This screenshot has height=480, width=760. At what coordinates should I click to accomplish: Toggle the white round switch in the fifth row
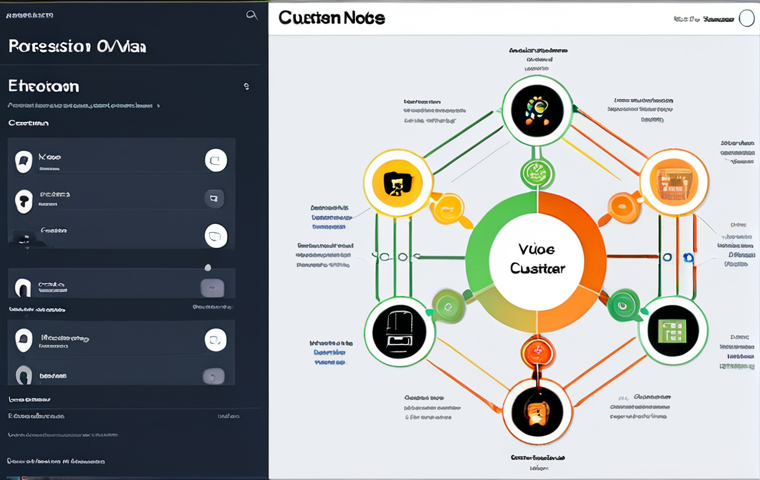[x=216, y=340]
